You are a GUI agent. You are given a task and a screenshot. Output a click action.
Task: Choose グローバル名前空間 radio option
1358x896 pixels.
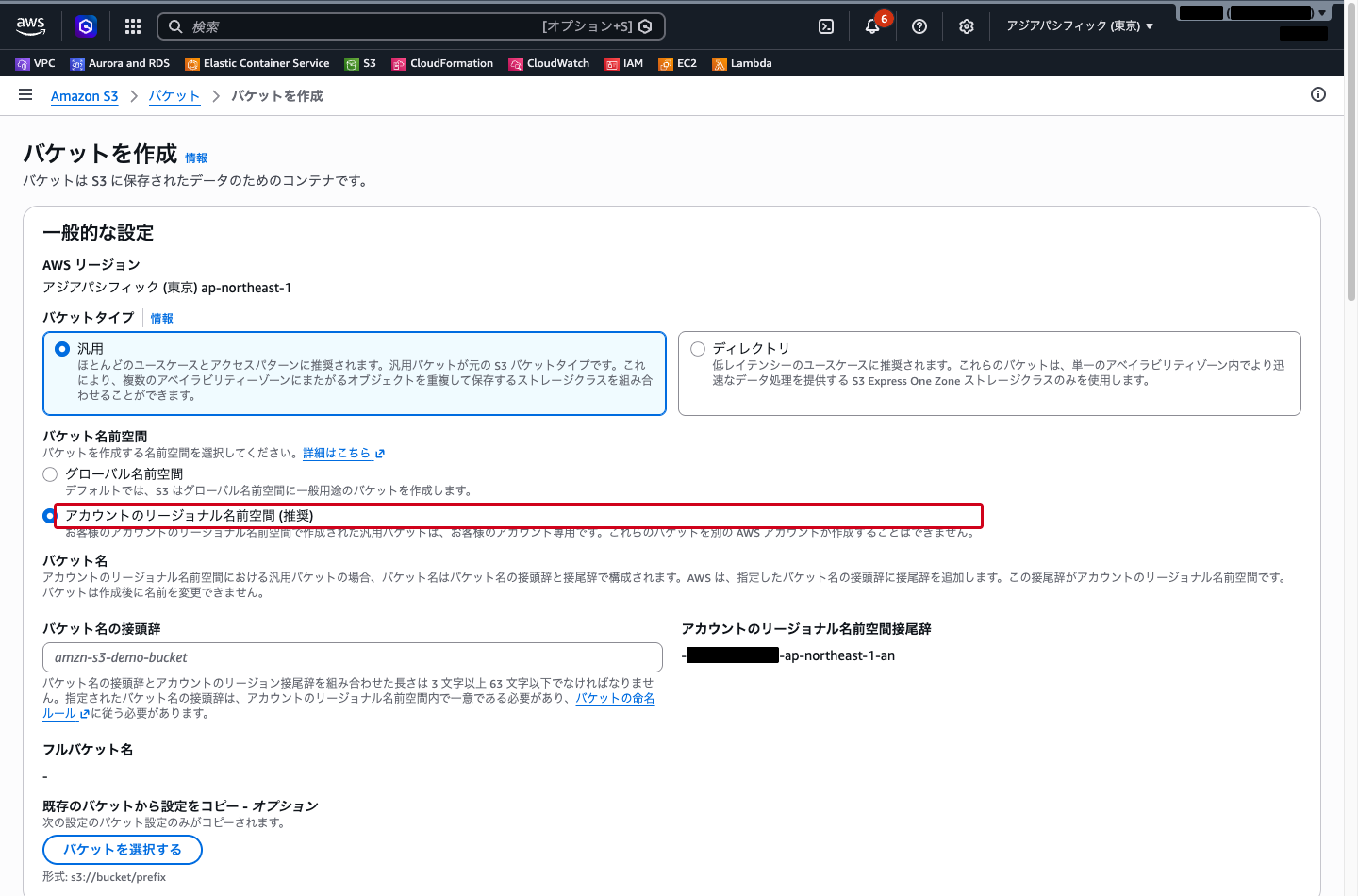click(x=50, y=474)
